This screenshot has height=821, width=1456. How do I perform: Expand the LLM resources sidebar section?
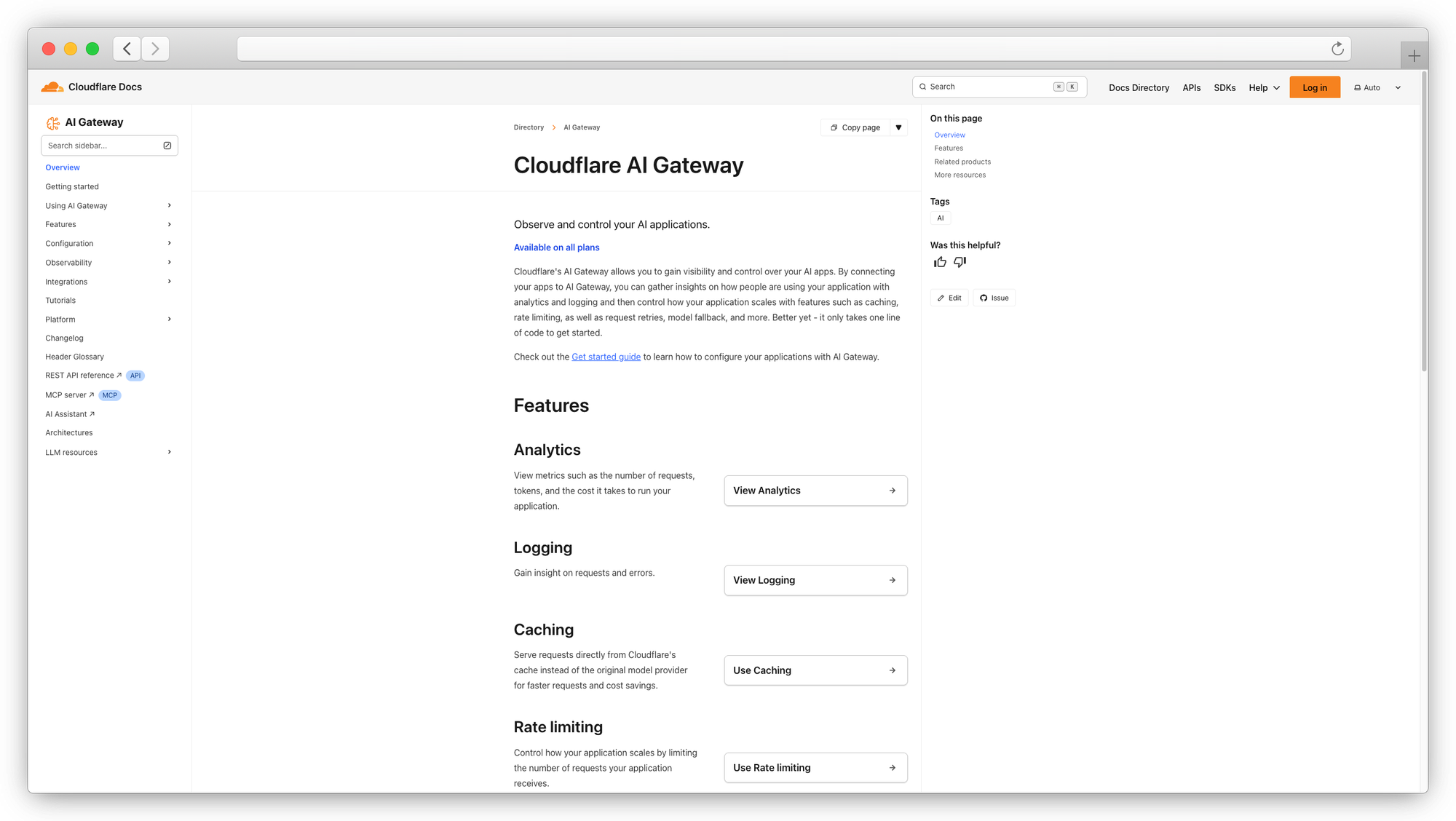[x=170, y=452]
